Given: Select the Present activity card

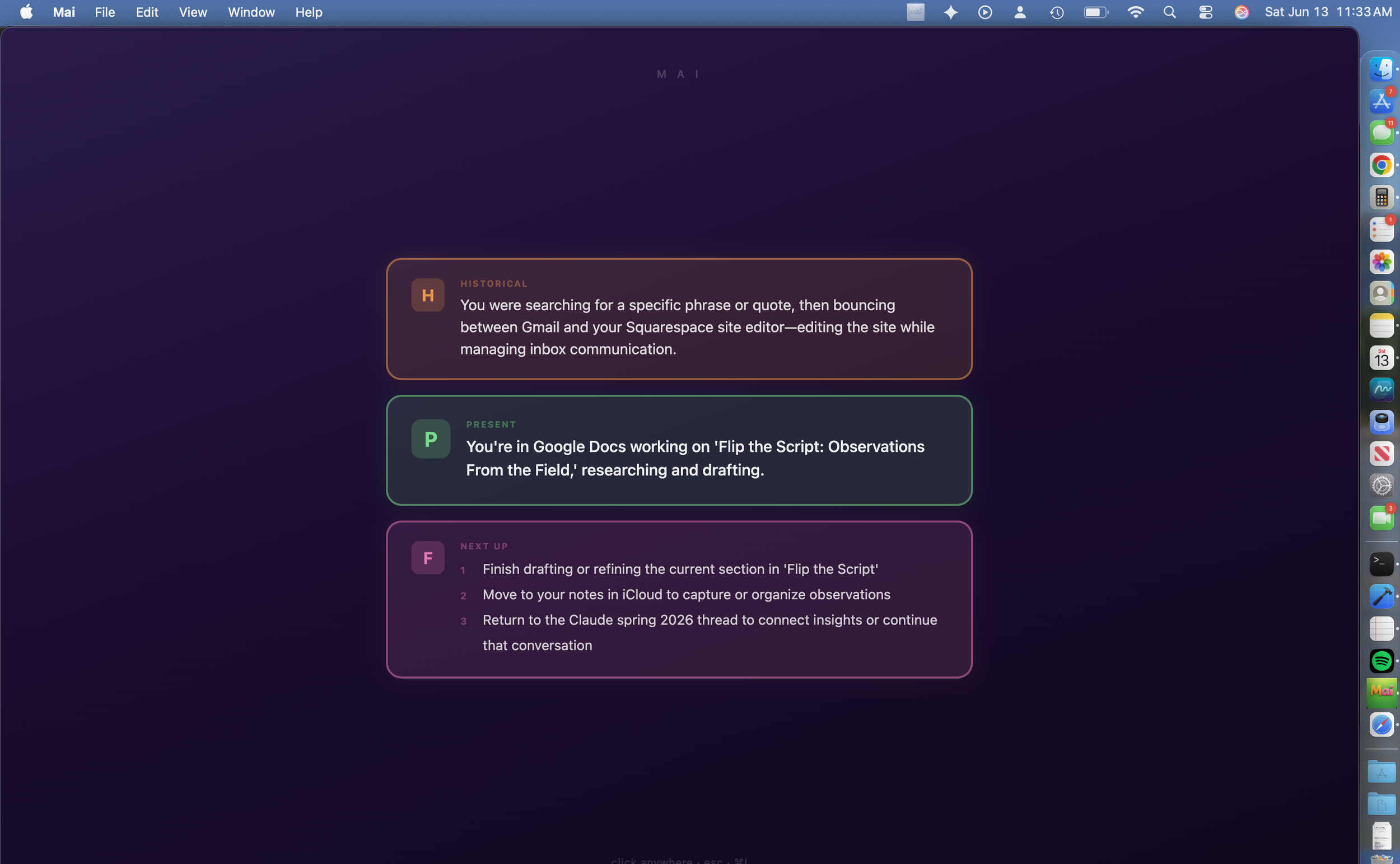Looking at the screenshot, I should [x=679, y=450].
